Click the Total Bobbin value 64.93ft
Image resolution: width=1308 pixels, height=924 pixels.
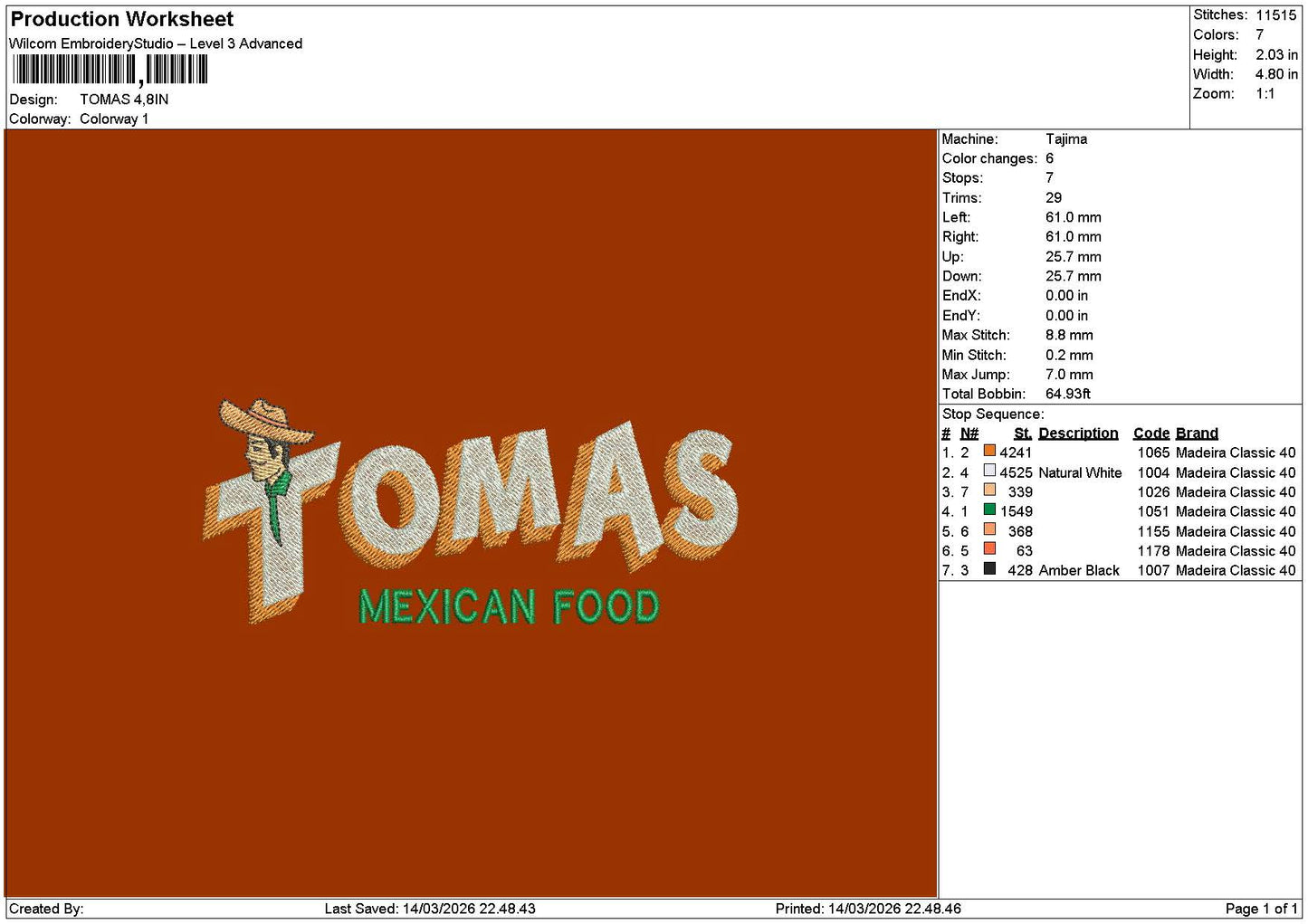[1068, 394]
